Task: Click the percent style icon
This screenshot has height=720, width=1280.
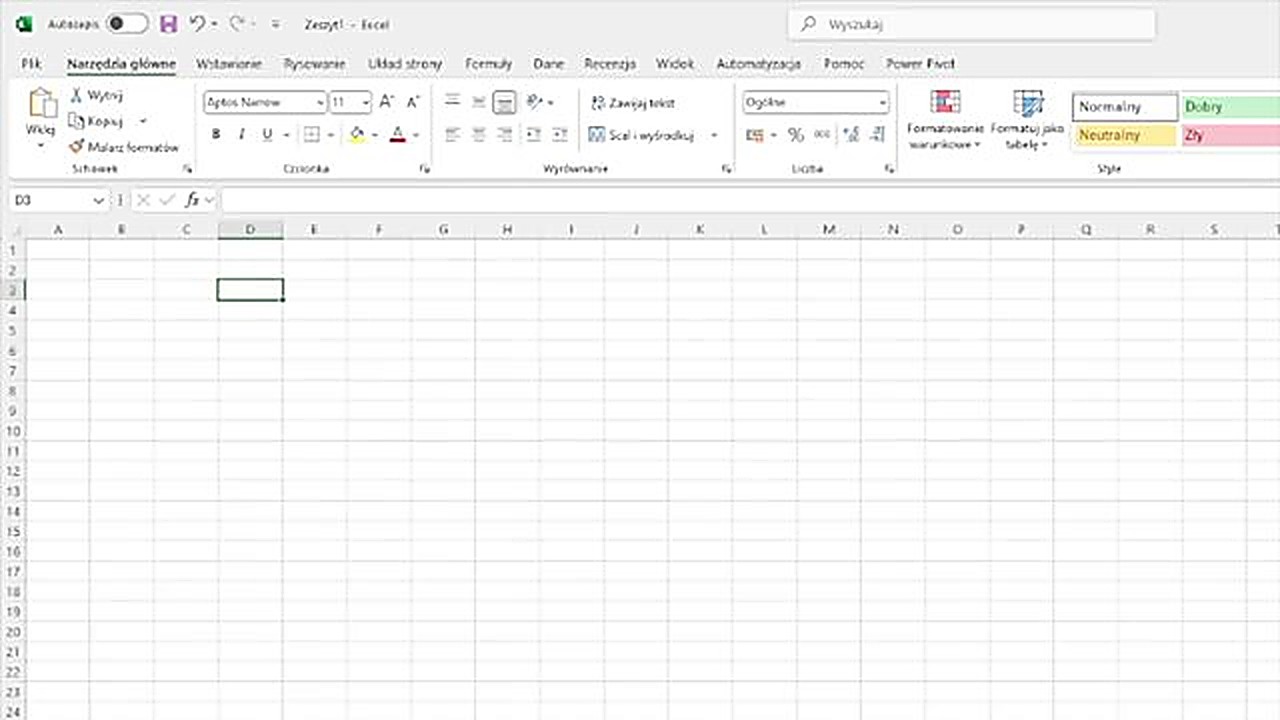Action: [x=795, y=135]
